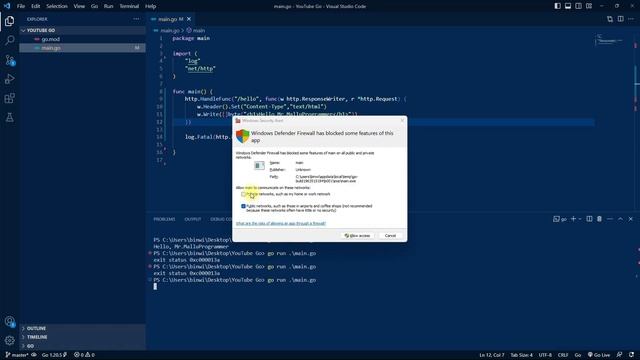640x360 pixels.
Task: Change Tab Size: 4 indentation setting
Action: point(521,355)
